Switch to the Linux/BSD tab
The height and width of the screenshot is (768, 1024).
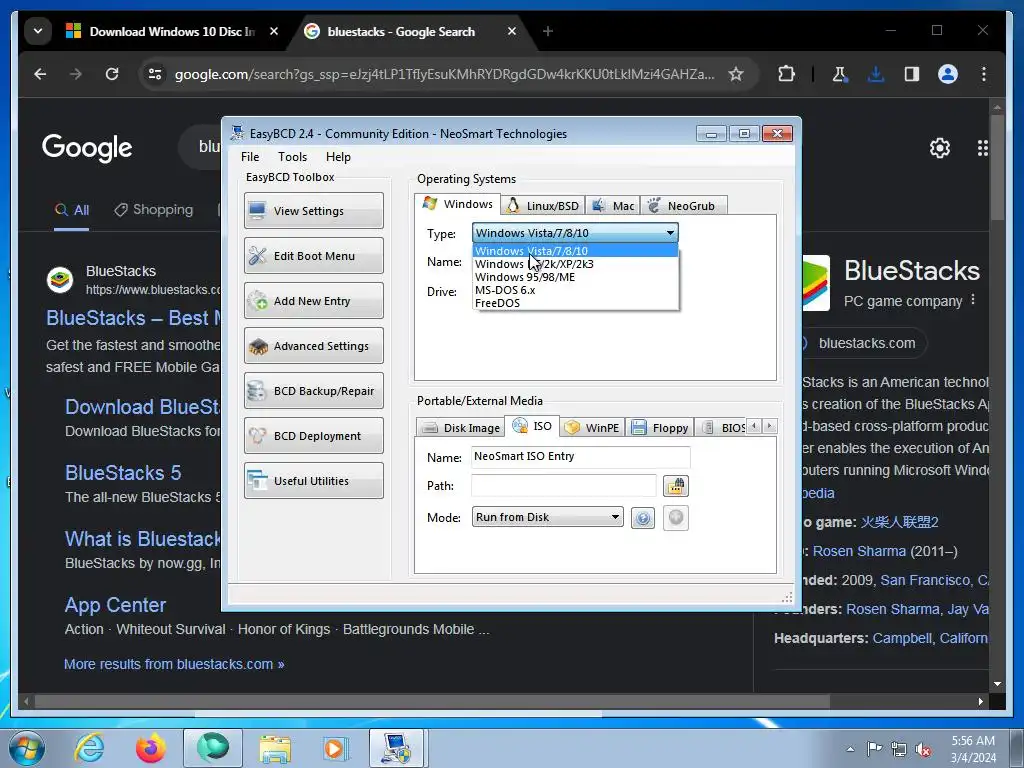[543, 206]
